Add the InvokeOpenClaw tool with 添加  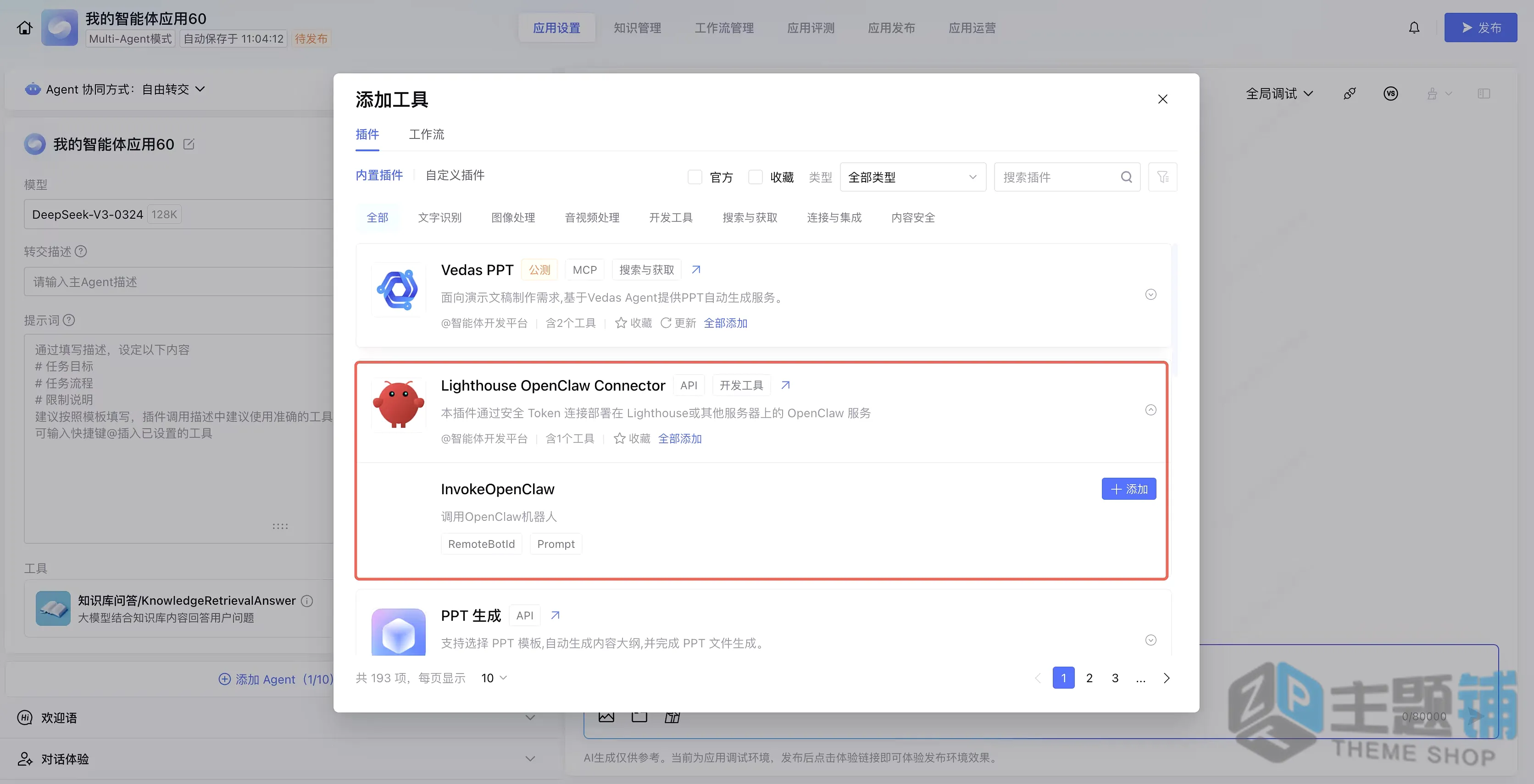(1128, 489)
